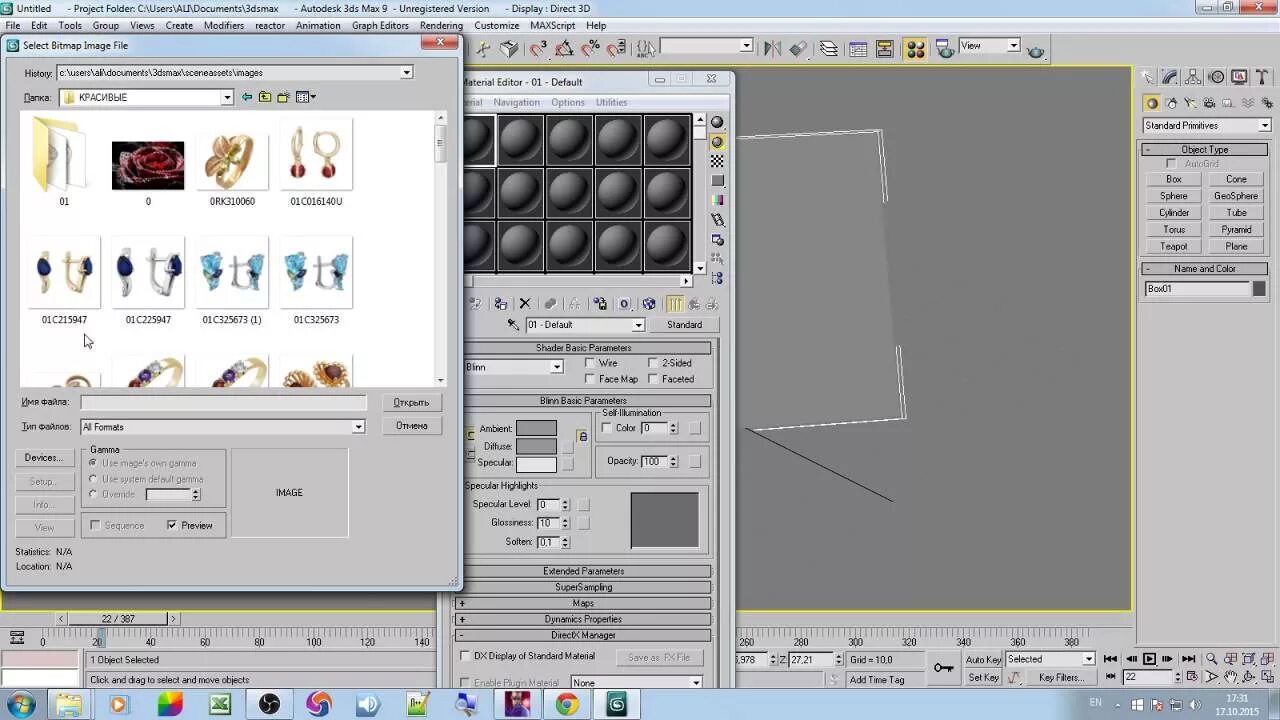This screenshot has height=720, width=1280.
Task: Open Schematic View from toolbar
Action: click(885, 48)
